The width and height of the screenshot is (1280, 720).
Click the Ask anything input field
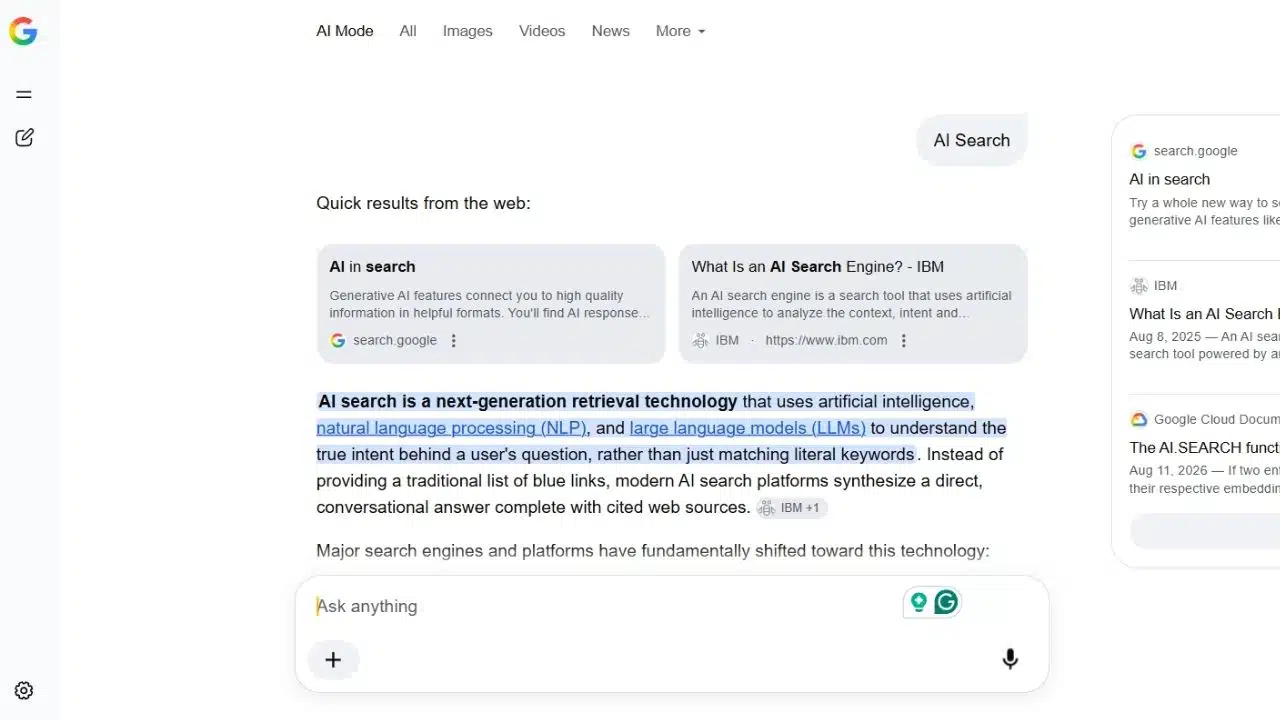[600, 606]
